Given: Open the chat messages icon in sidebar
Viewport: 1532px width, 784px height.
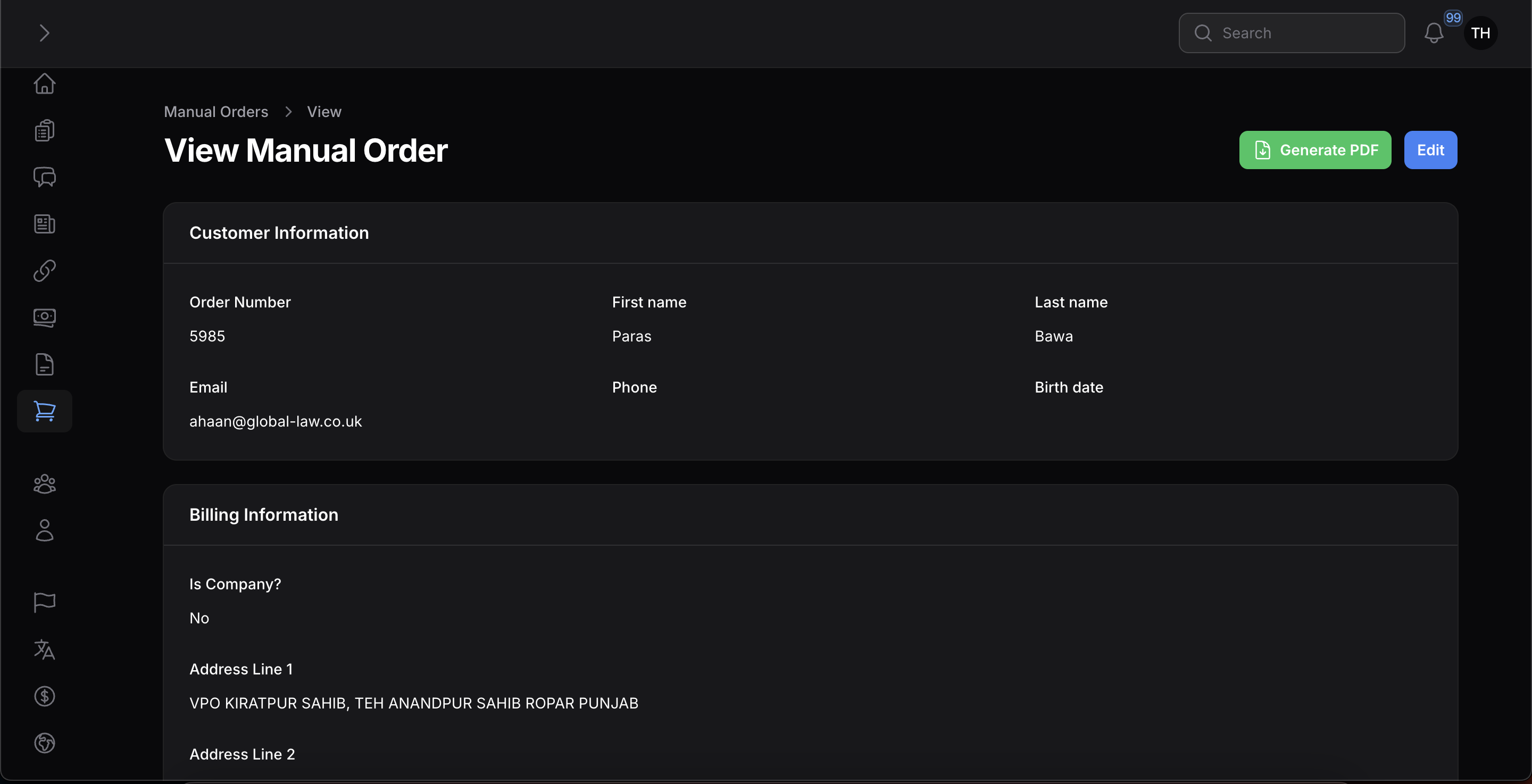Looking at the screenshot, I should (45, 177).
